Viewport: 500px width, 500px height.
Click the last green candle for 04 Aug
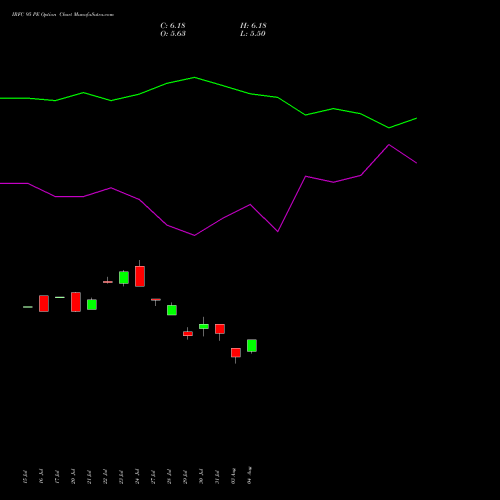[x=252, y=345]
